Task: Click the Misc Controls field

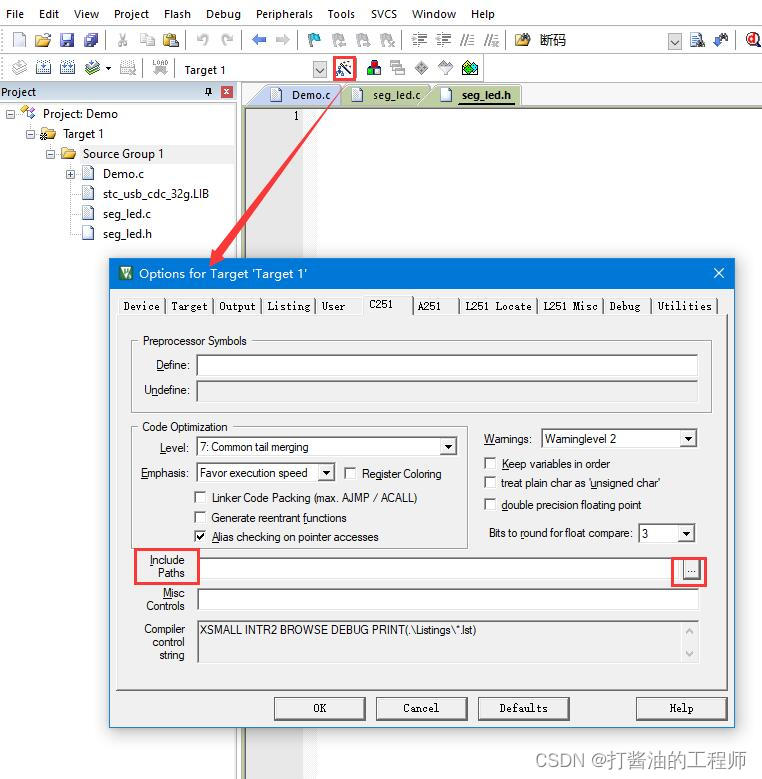Action: 448,599
